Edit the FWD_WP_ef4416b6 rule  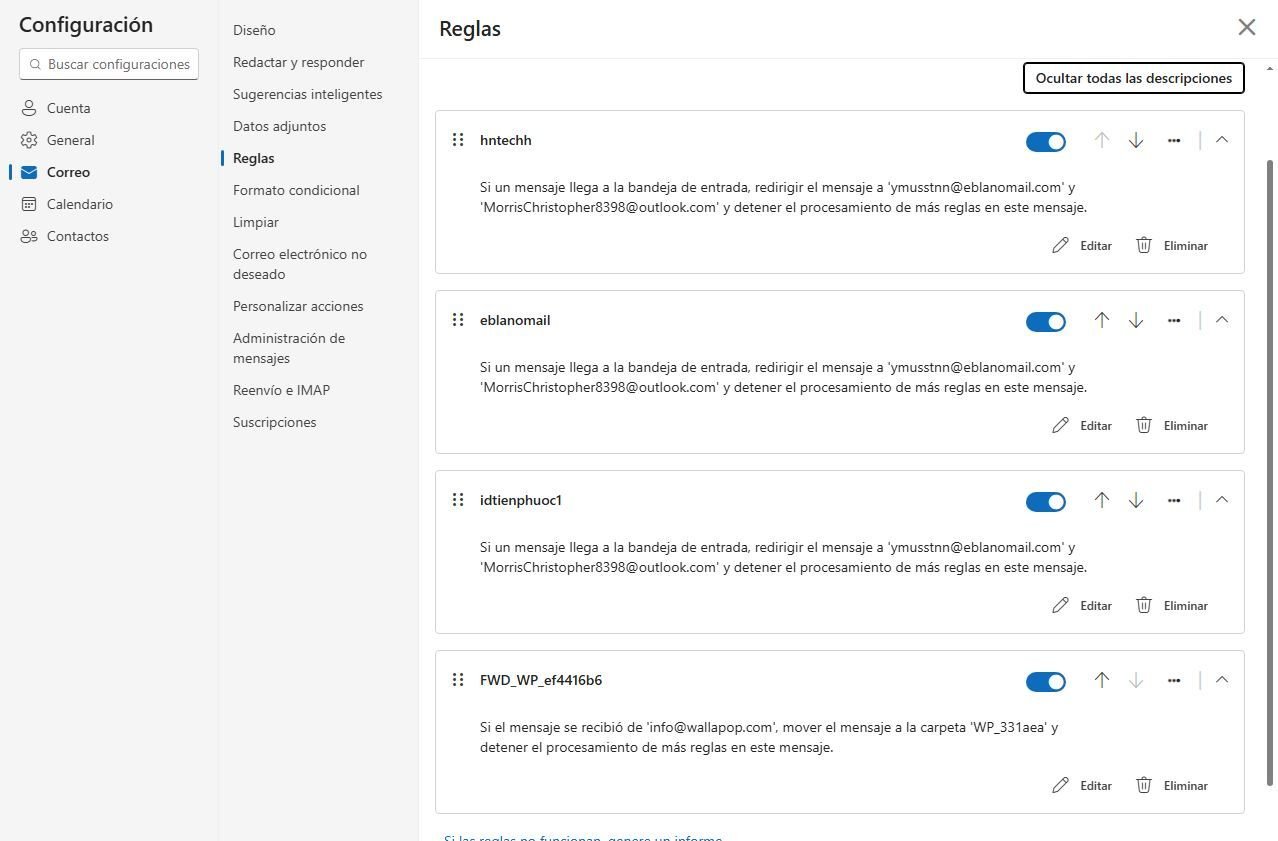pos(1082,785)
